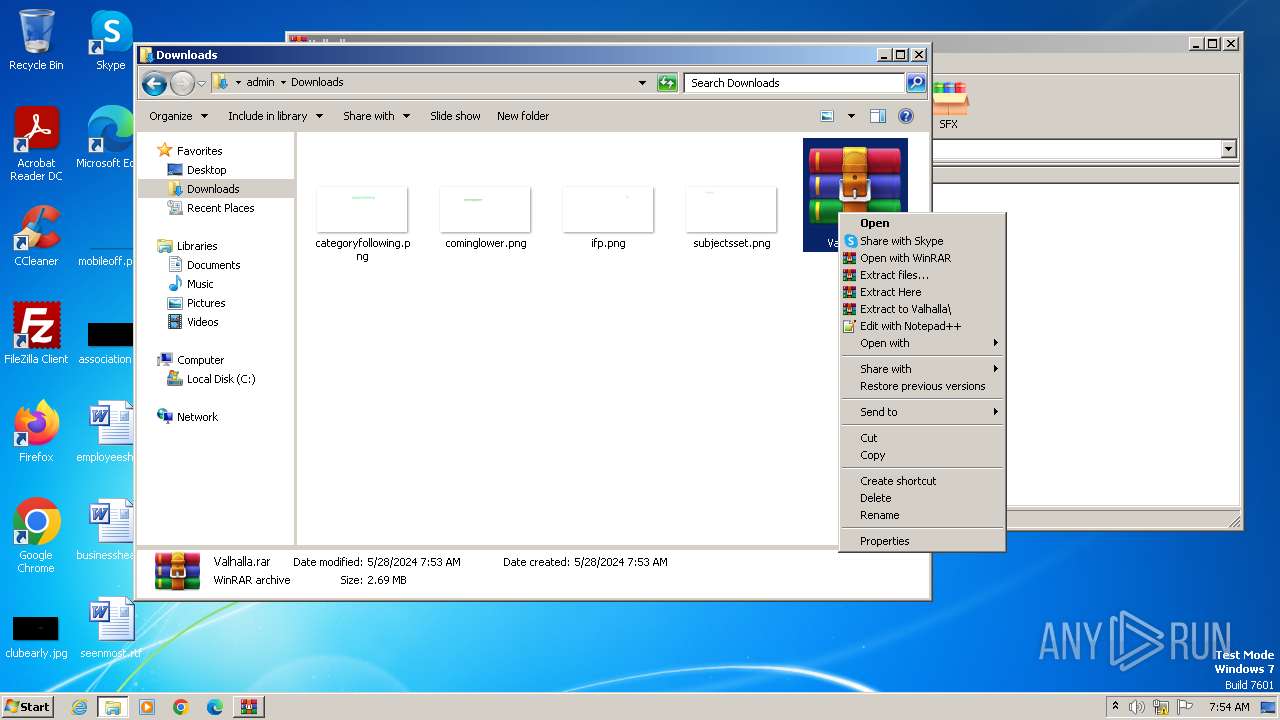Choose Extract Here menu entry
The image size is (1280, 720).
[922, 292]
